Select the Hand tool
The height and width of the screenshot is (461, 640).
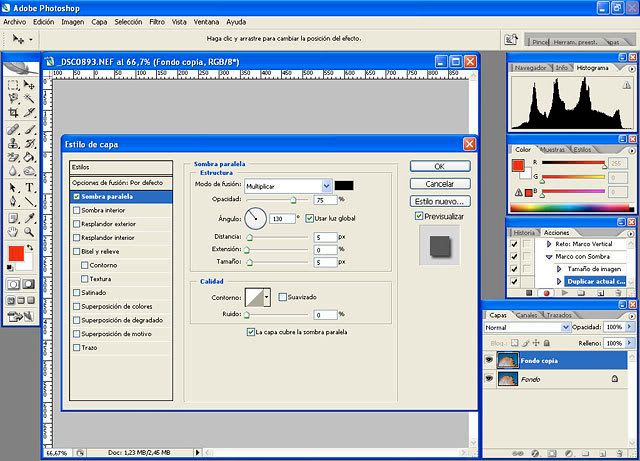(13, 232)
